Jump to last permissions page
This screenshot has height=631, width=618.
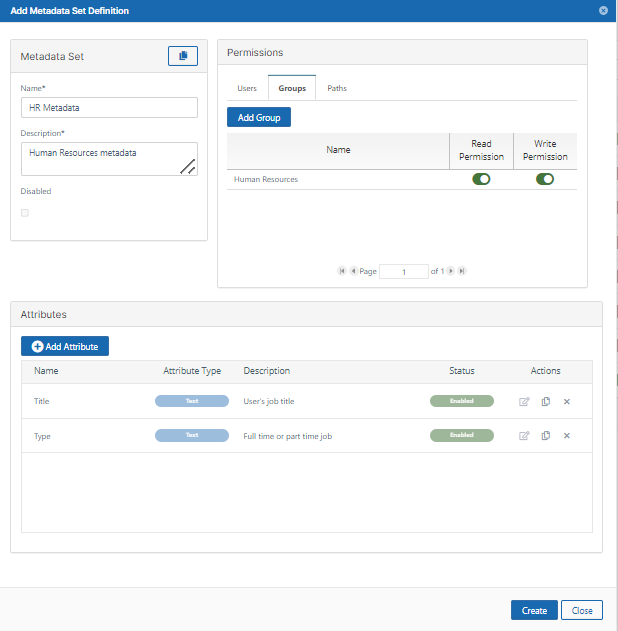462,271
